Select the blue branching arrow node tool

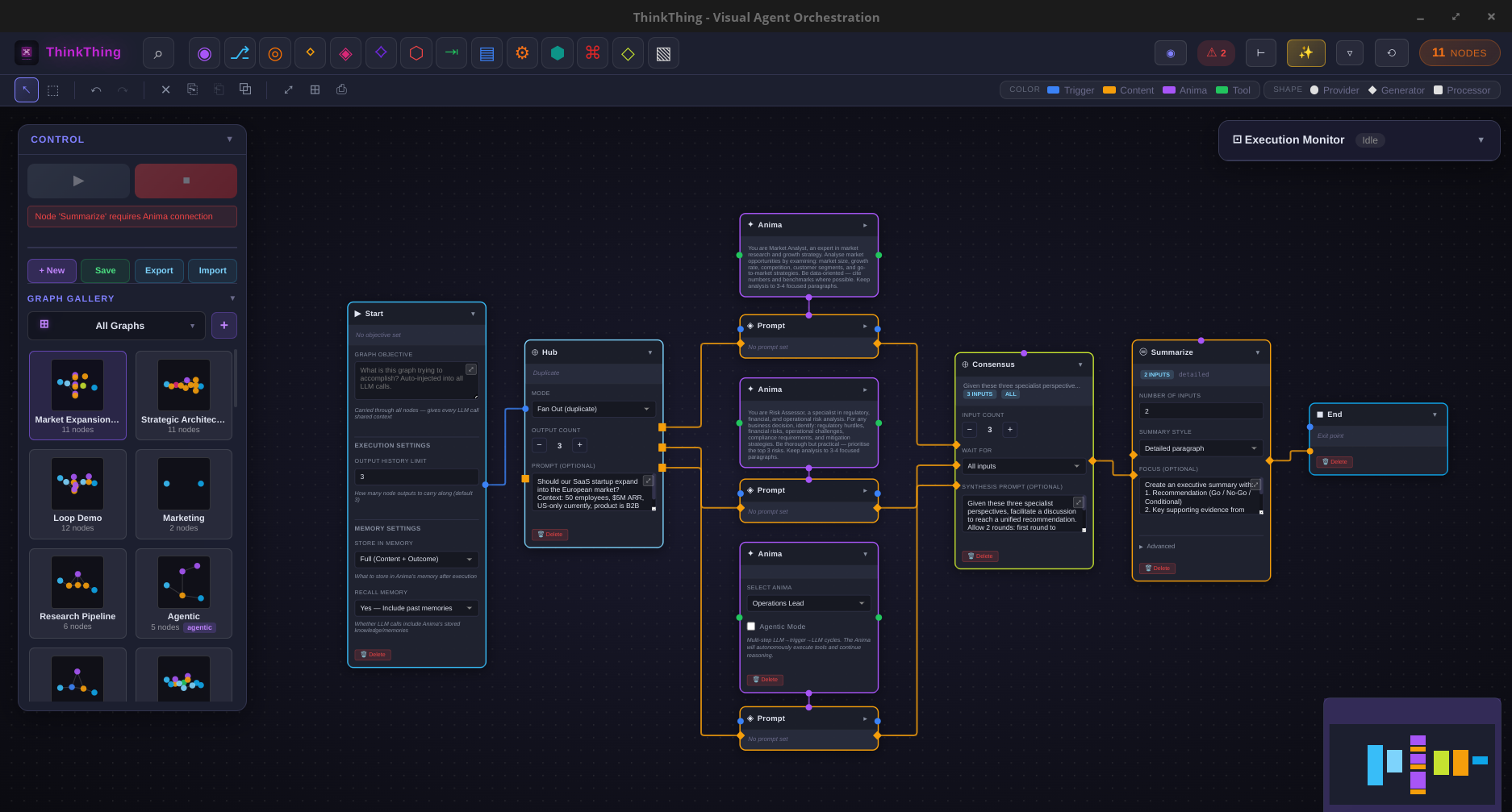pyautogui.click(x=240, y=53)
